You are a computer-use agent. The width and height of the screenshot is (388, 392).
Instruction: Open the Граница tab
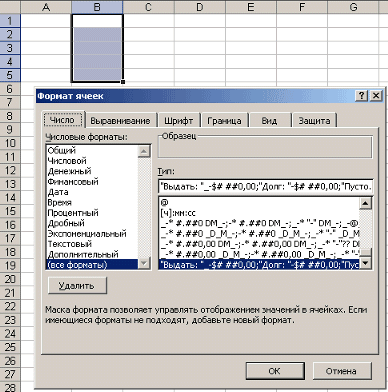(x=224, y=121)
